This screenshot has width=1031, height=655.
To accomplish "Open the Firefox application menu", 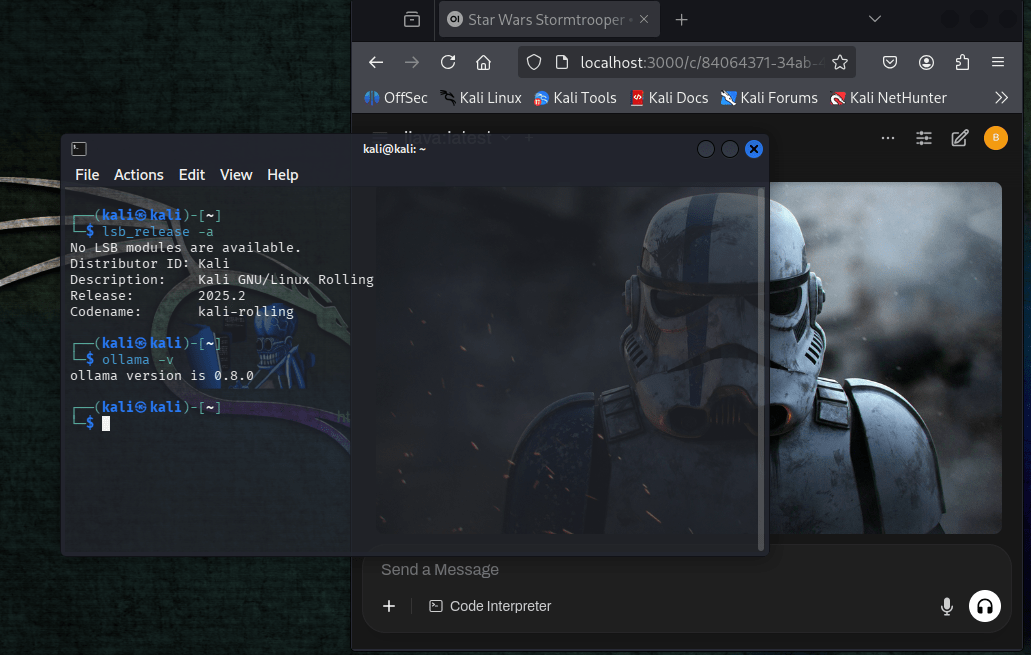I will point(997,62).
